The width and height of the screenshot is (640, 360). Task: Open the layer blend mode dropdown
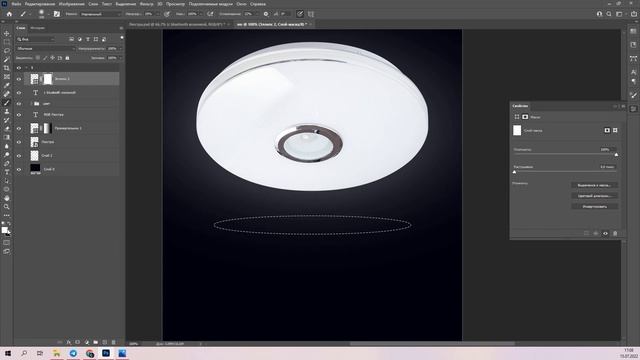pyautogui.click(x=45, y=49)
